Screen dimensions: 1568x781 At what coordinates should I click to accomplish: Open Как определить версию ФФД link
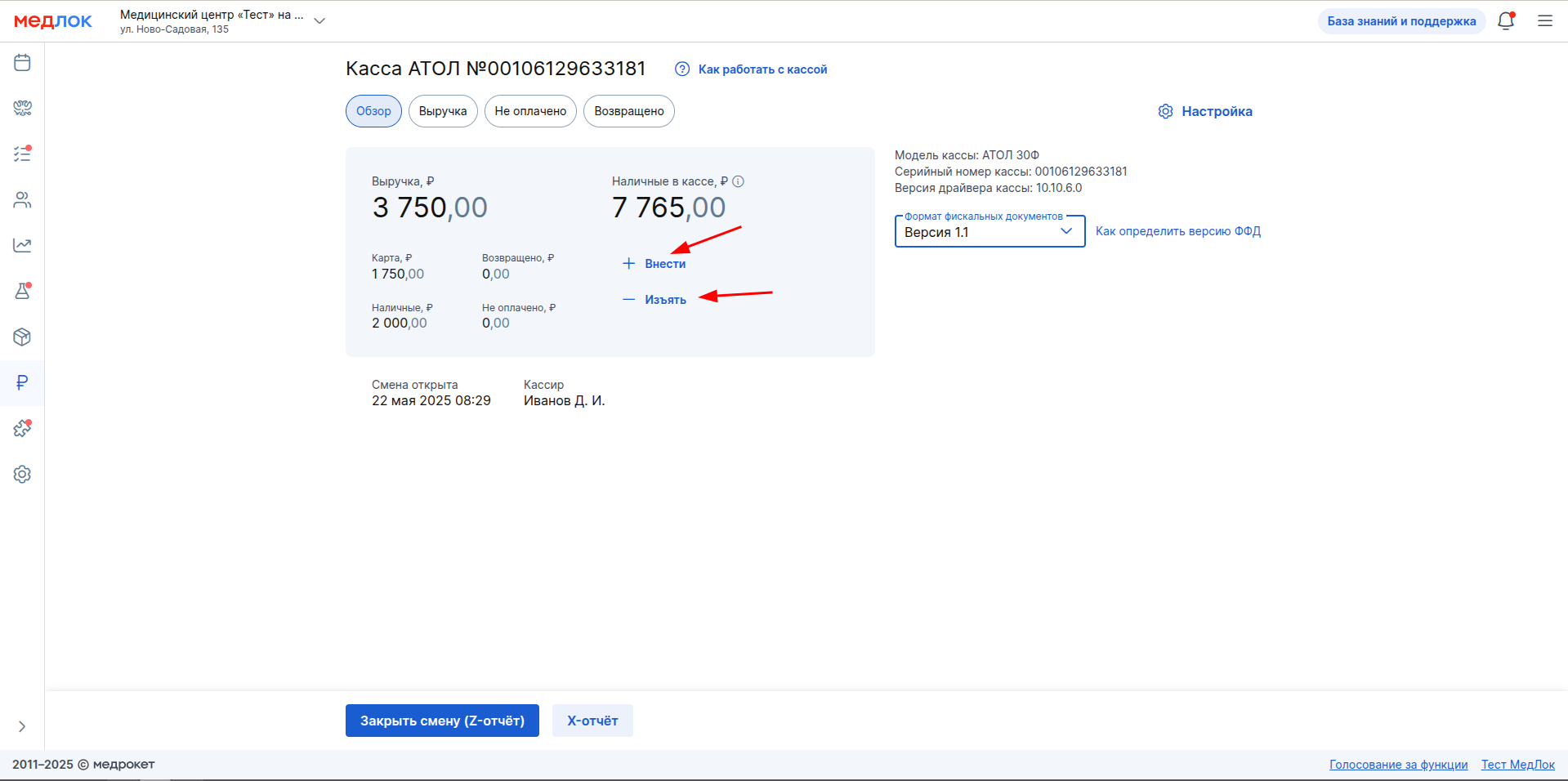point(1178,231)
